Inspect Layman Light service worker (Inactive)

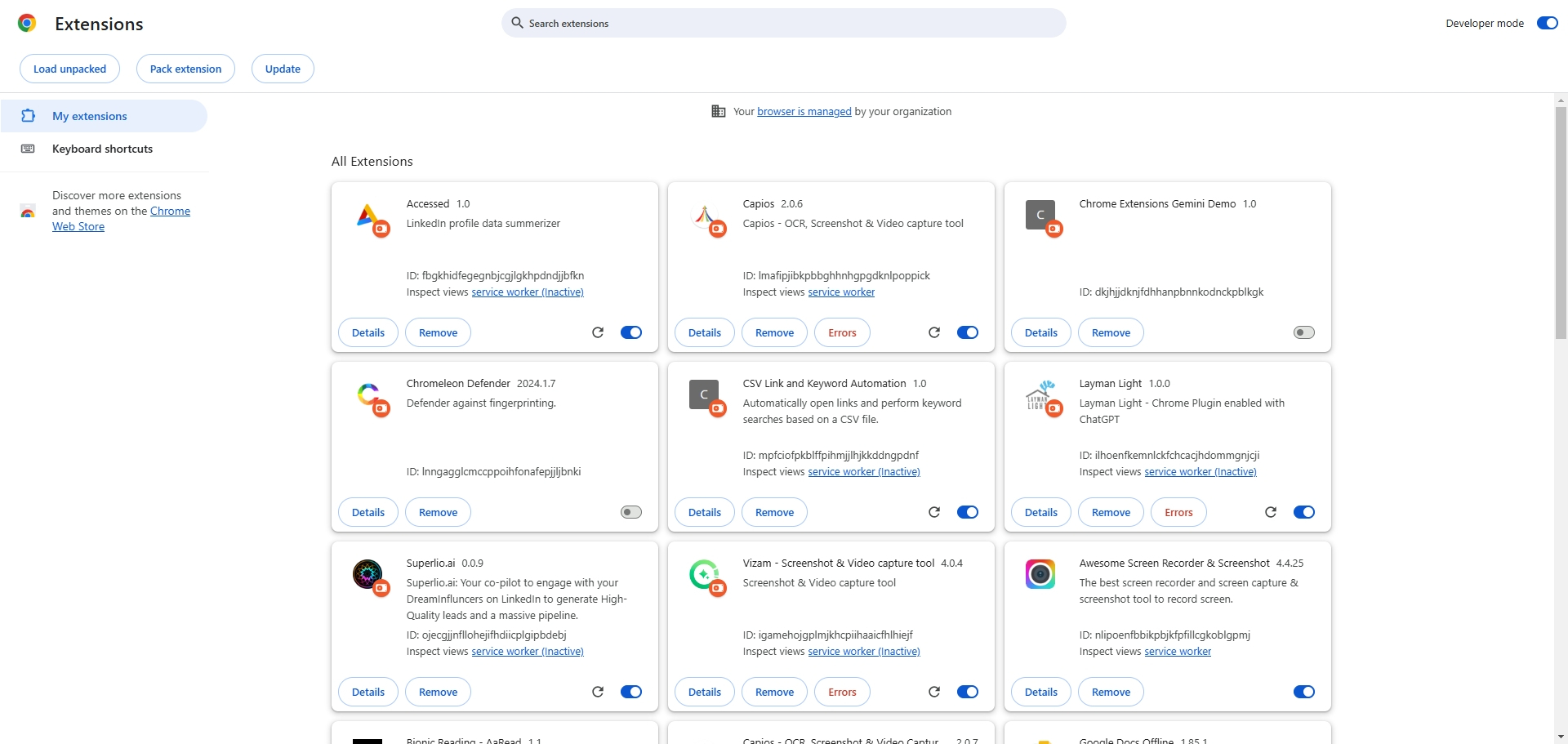1200,472
